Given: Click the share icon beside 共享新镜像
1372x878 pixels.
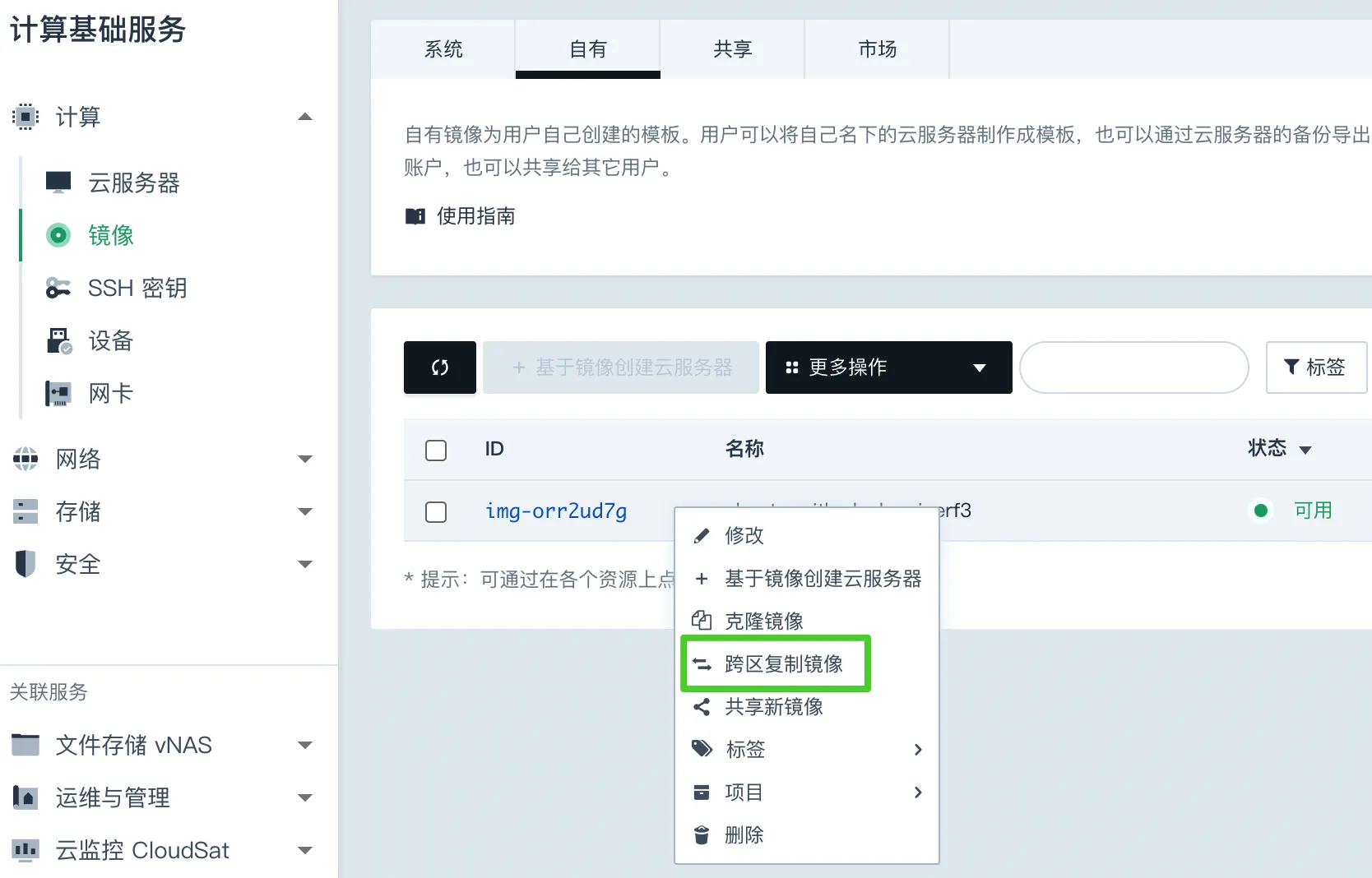Looking at the screenshot, I should [x=702, y=707].
